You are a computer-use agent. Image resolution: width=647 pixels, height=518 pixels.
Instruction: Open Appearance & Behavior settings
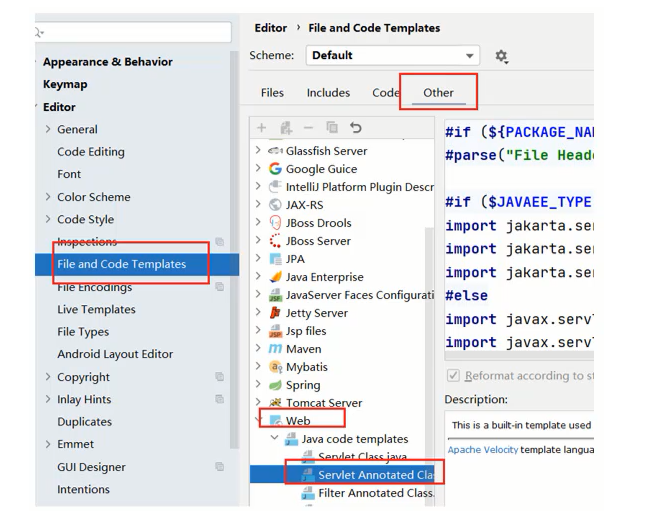click(x=108, y=62)
